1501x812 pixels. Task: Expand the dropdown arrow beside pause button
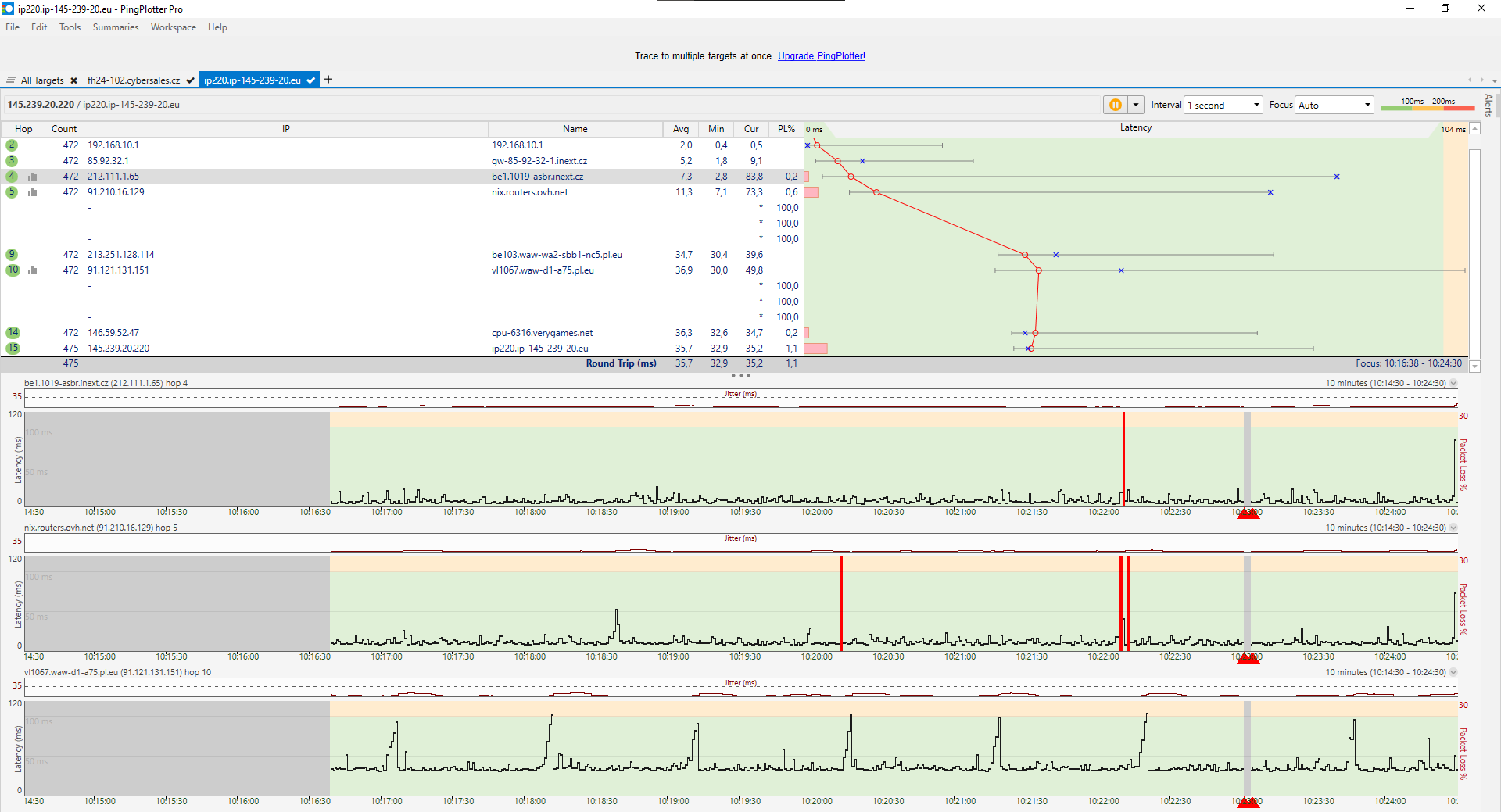click(1135, 105)
